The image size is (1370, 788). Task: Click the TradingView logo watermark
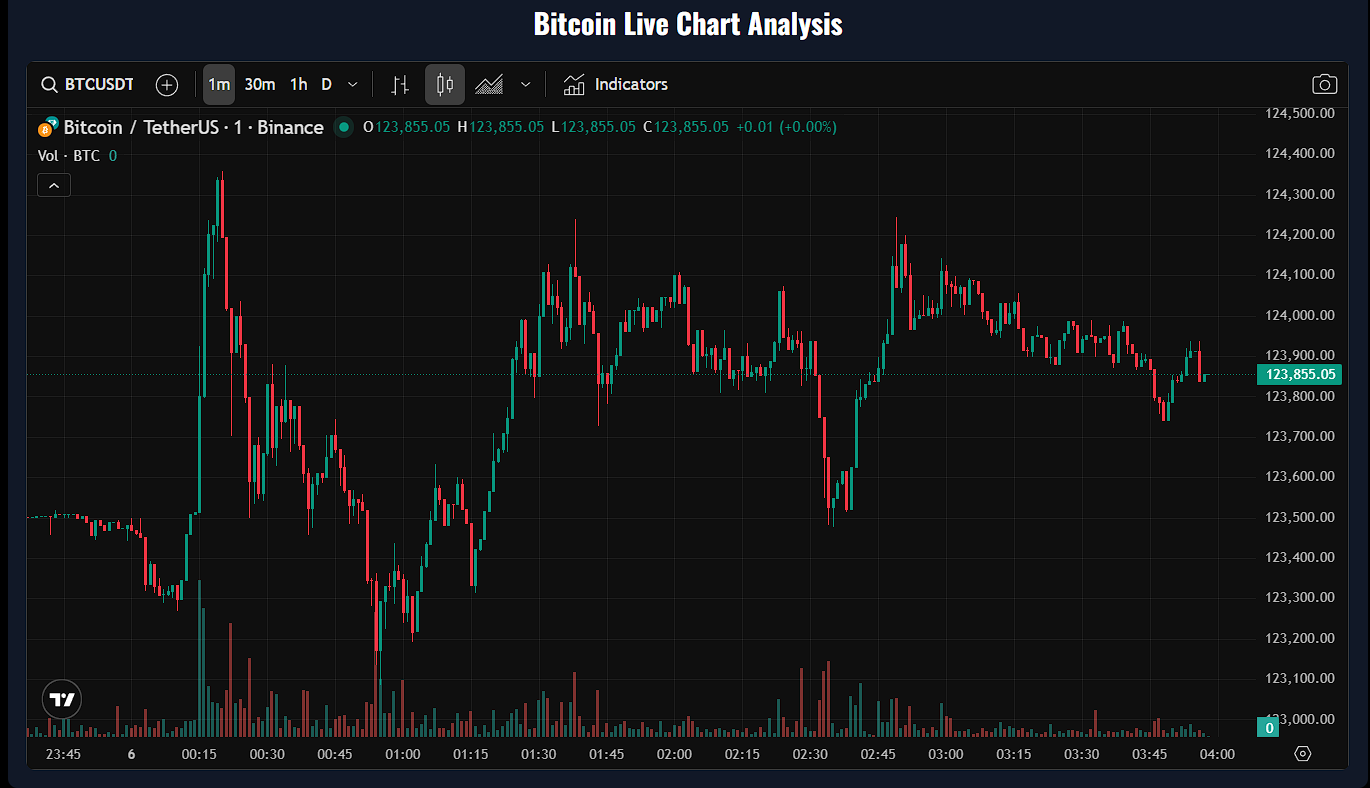61,699
